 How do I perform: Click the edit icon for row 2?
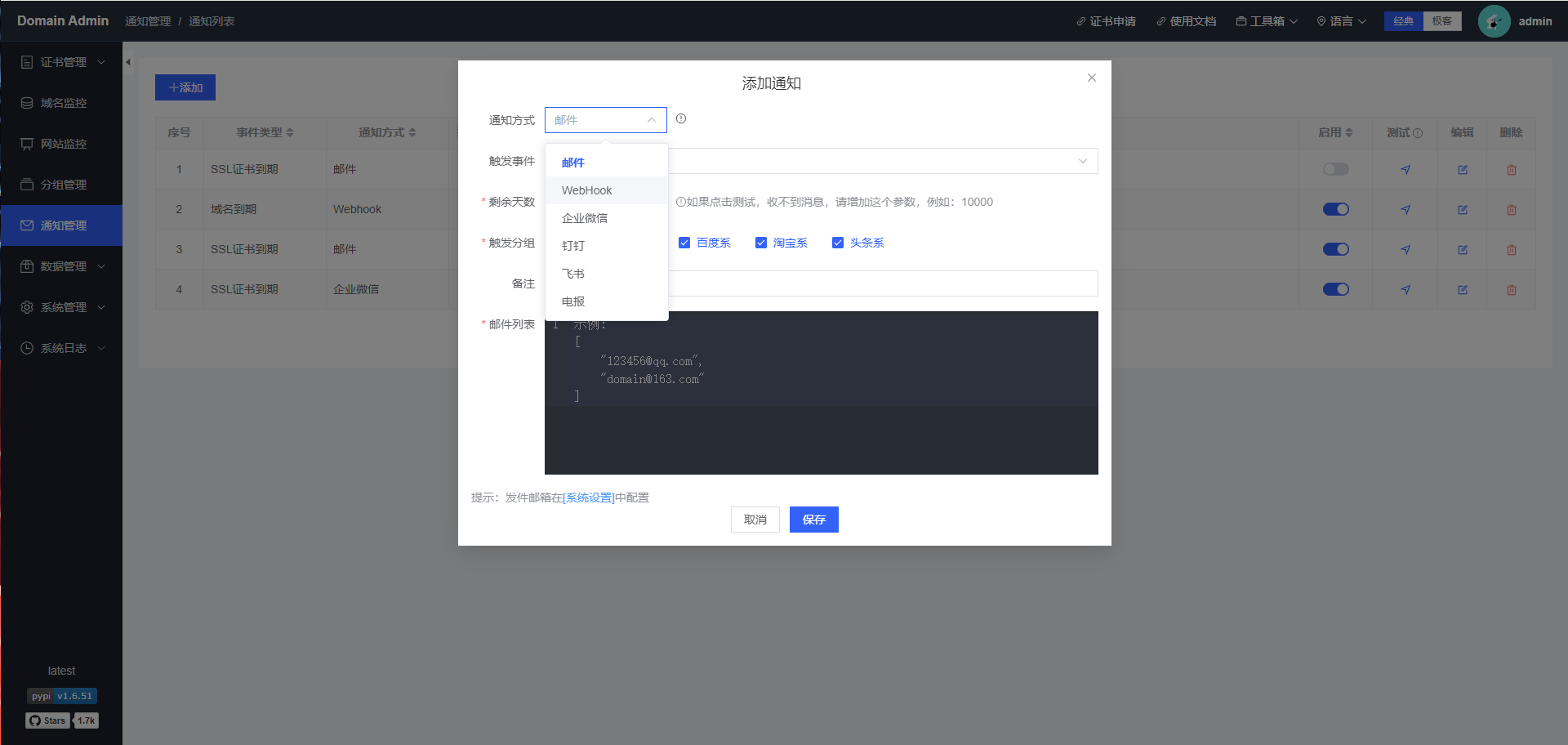(1463, 210)
